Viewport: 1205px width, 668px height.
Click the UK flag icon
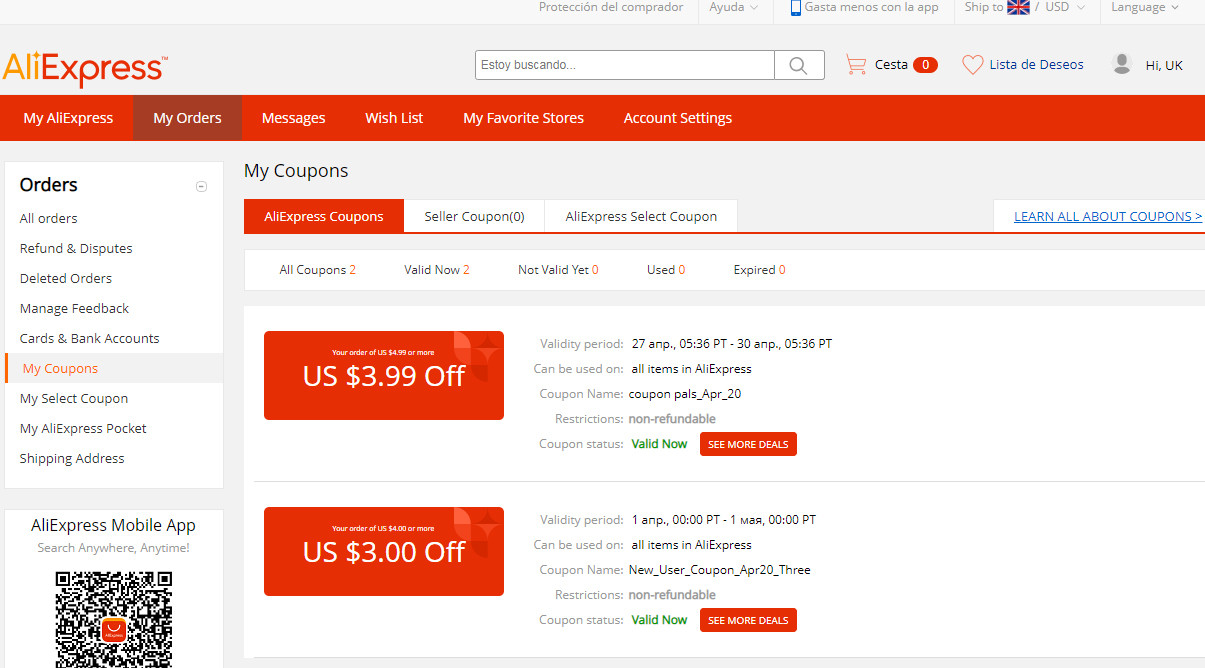click(x=1018, y=7)
